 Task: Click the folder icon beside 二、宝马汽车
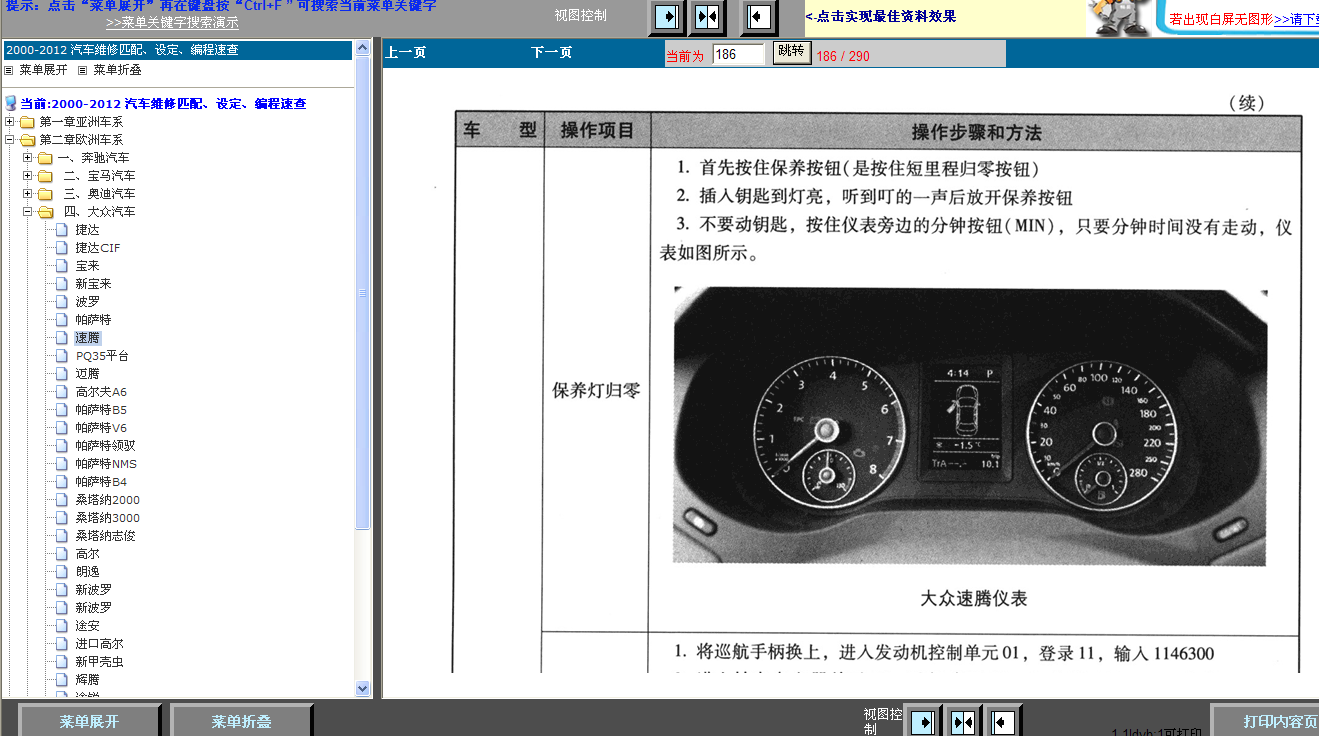click(45, 176)
